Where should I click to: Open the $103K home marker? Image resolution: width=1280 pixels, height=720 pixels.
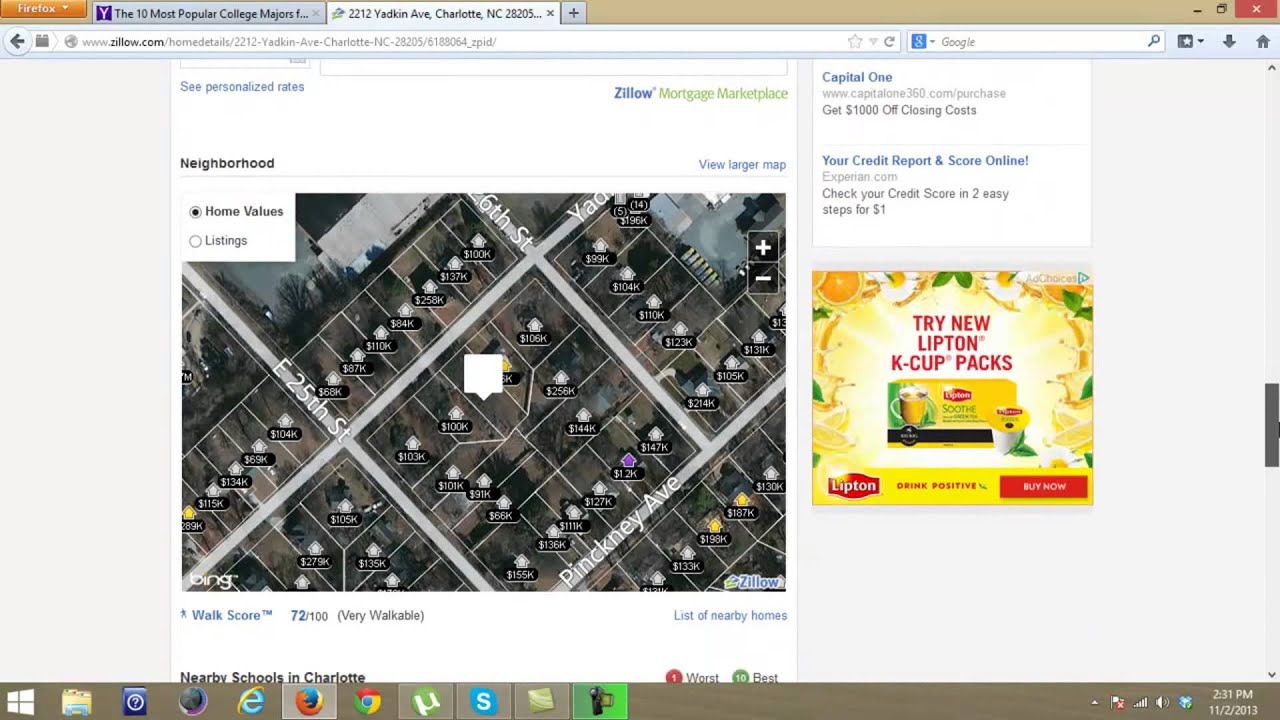pyautogui.click(x=412, y=451)
